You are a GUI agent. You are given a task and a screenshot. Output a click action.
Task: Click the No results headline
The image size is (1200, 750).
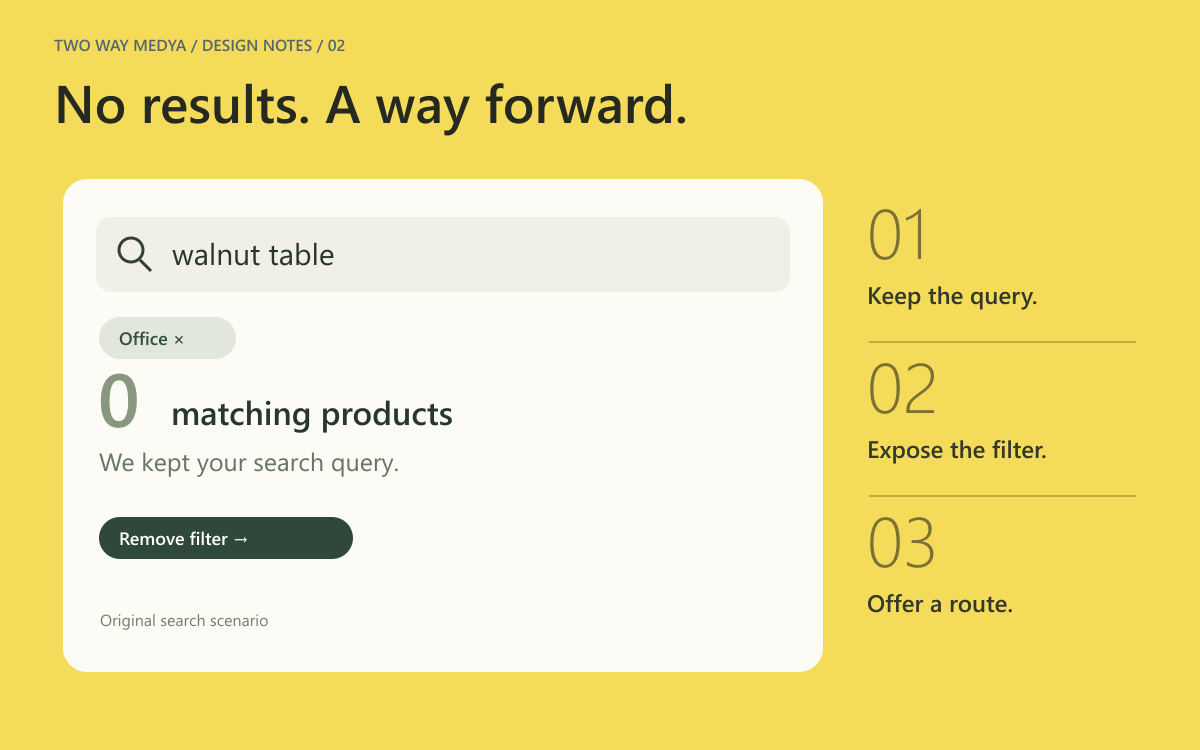coord(371,104)
